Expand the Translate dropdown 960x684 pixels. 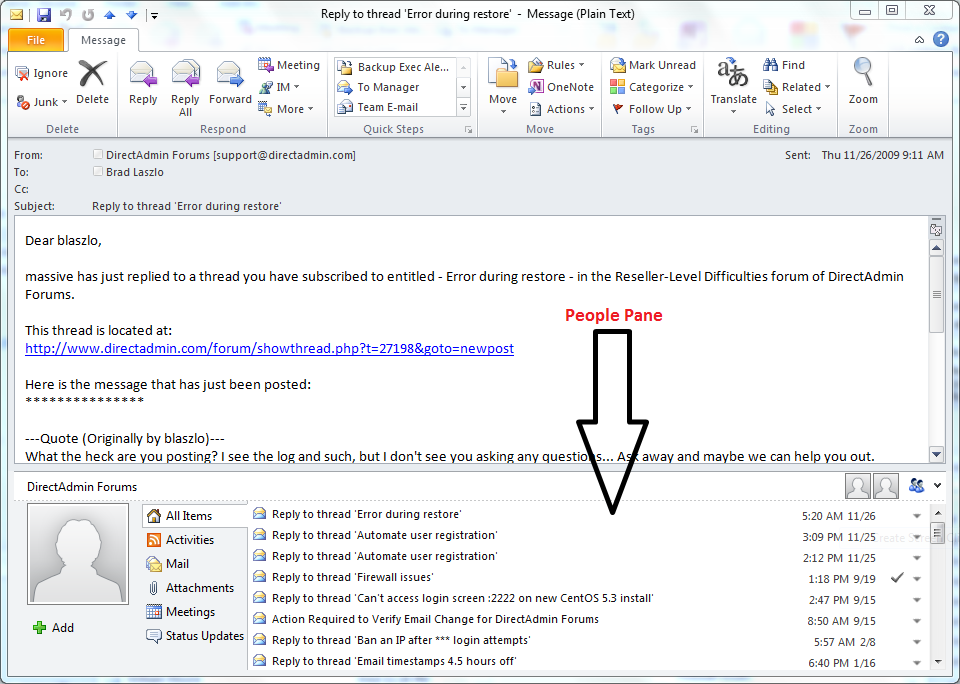pyautogui.click(x=733, y=112)
